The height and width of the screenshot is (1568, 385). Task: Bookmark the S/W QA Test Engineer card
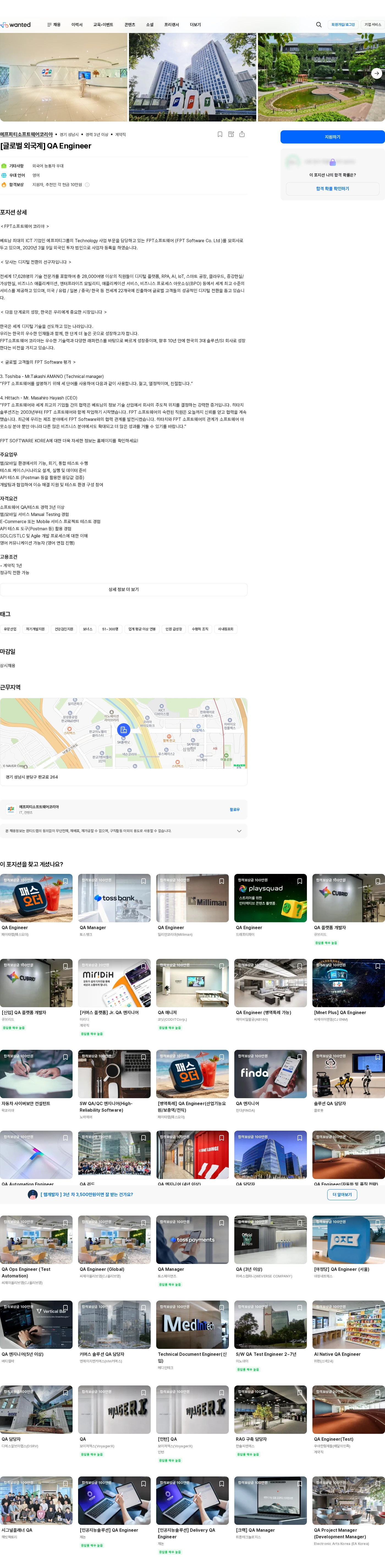299,1307
